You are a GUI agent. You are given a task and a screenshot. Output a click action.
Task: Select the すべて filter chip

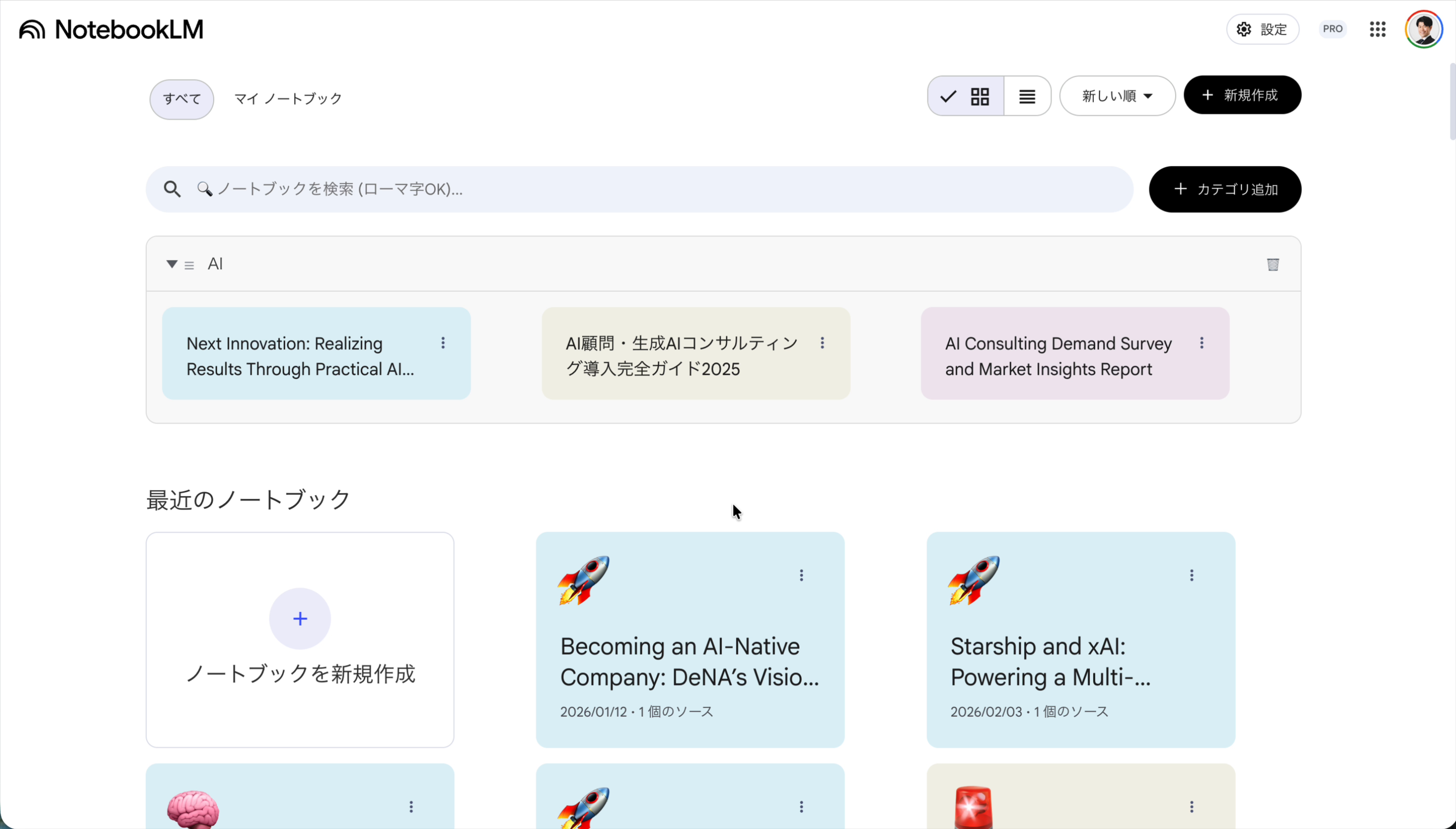[x=181, y=98]
